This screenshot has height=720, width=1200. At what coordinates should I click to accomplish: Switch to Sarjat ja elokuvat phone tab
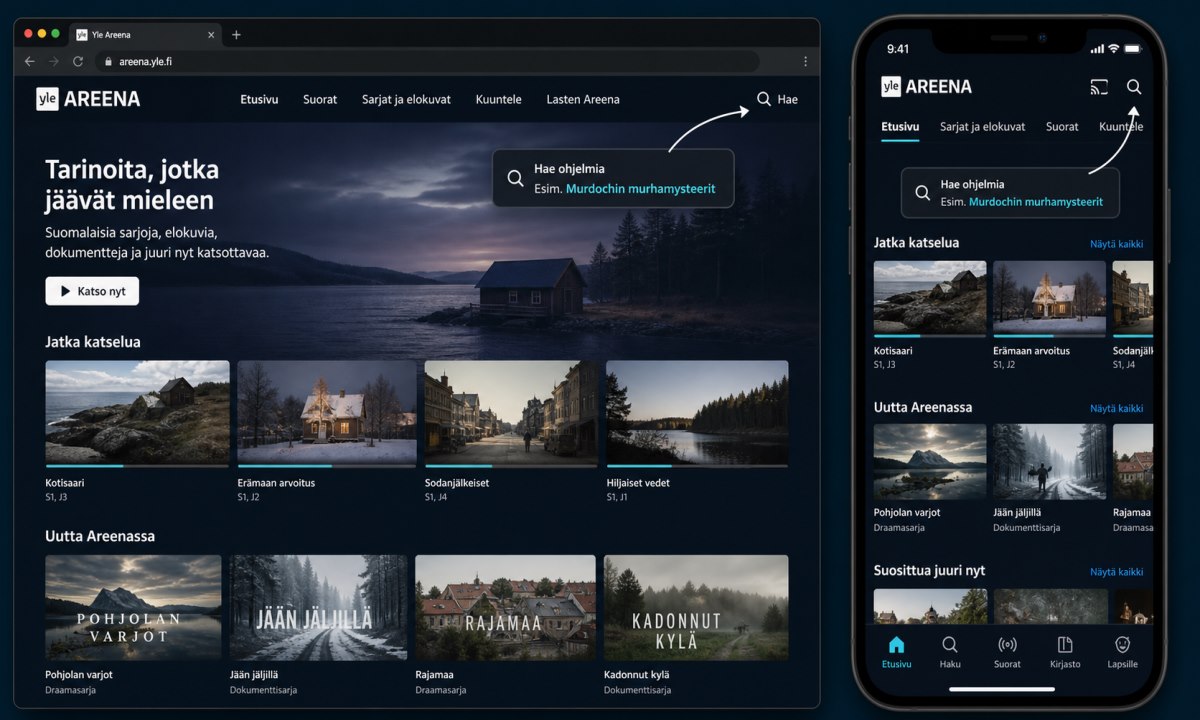tap(982, 127)
